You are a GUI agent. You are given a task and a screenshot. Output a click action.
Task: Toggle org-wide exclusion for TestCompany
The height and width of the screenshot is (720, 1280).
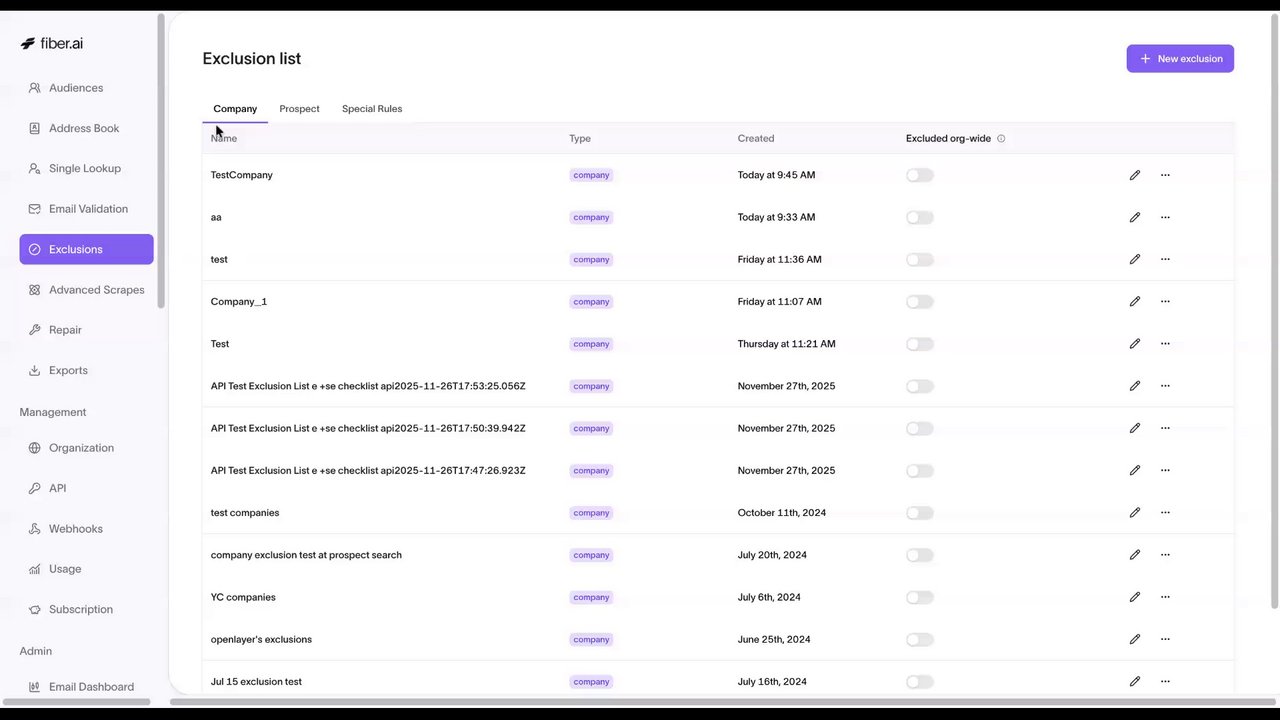(x=919, y=175)
